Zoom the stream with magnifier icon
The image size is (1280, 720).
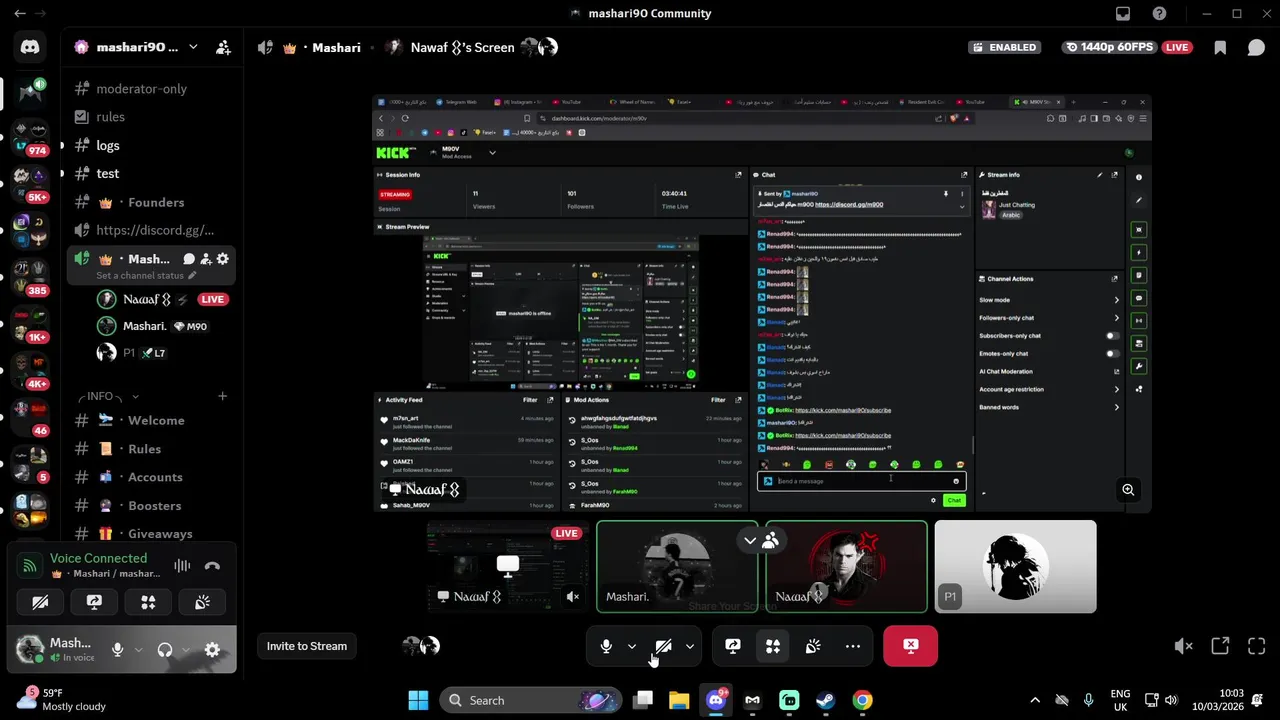point(1128,490)
